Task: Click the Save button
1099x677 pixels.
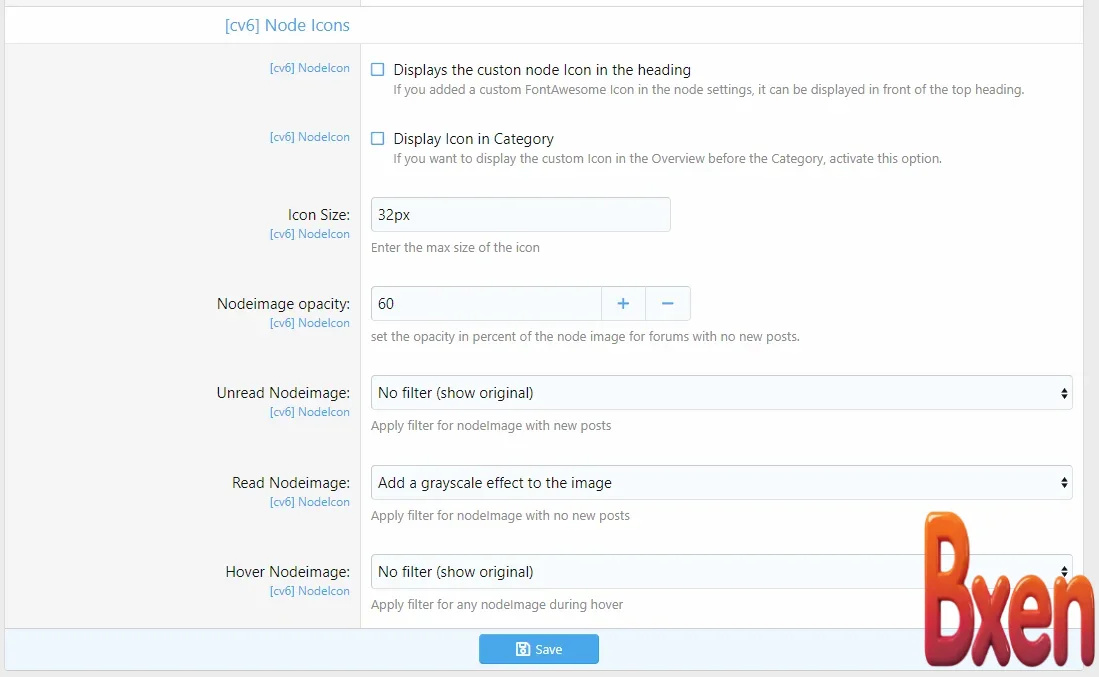Action: click(538, 649)
